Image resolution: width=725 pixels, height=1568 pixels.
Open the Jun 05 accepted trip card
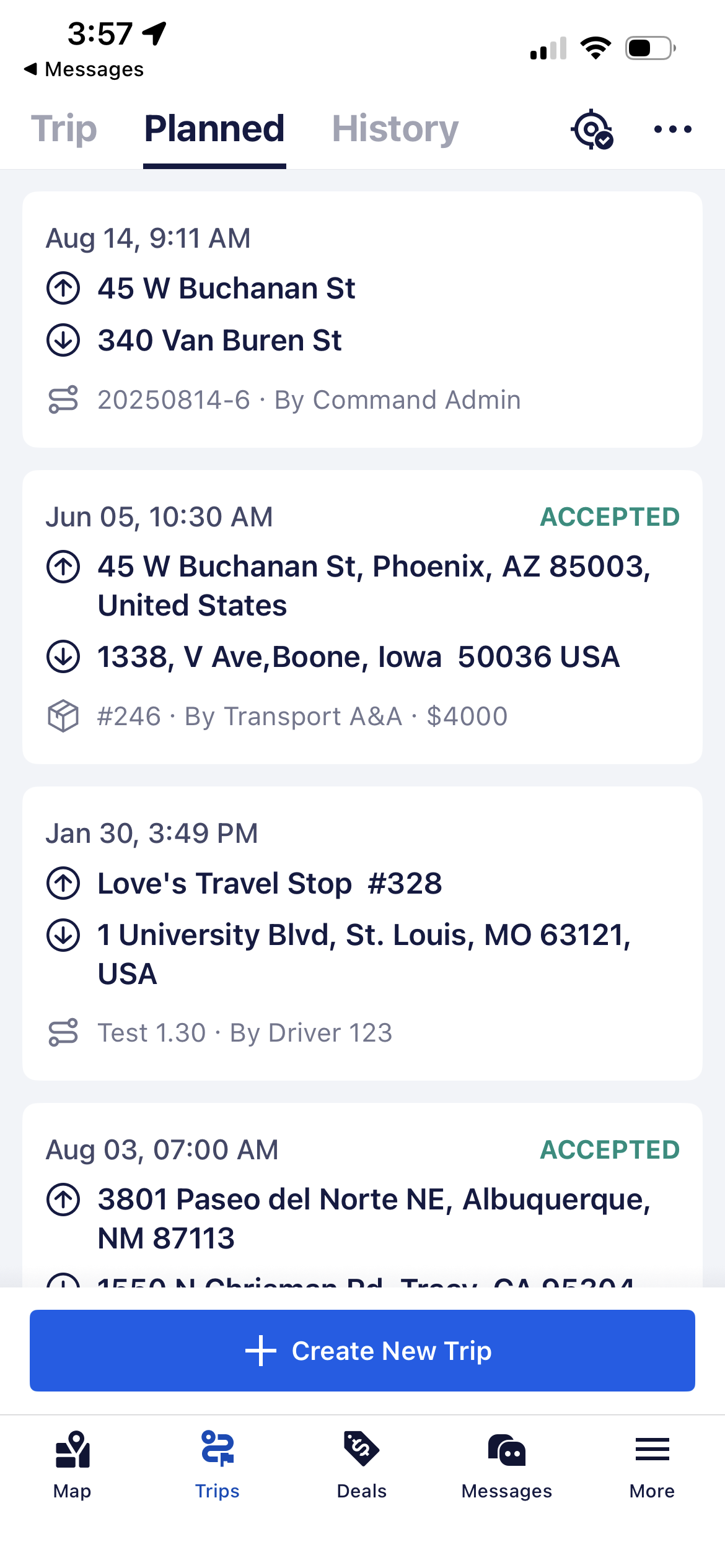point(362,616)
